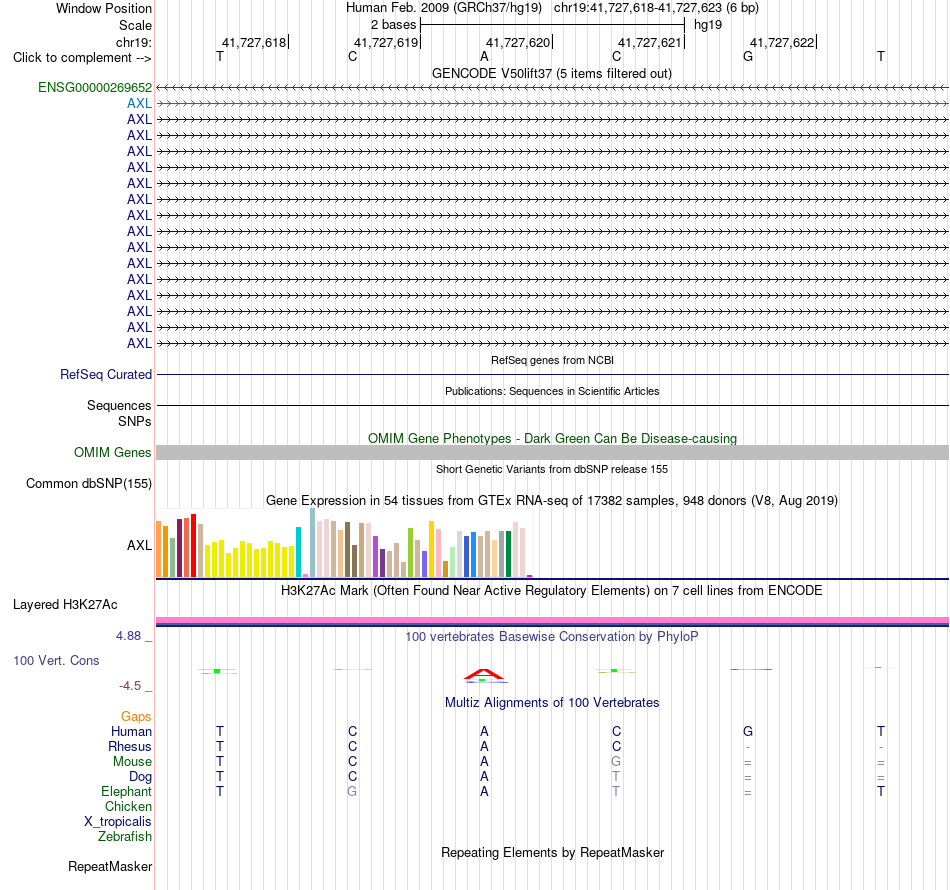Image resolution: width=950 pixels, height=890 pixels.
Task: Click the AXL label beside the GTEx chart
Action: pos(139,545)
